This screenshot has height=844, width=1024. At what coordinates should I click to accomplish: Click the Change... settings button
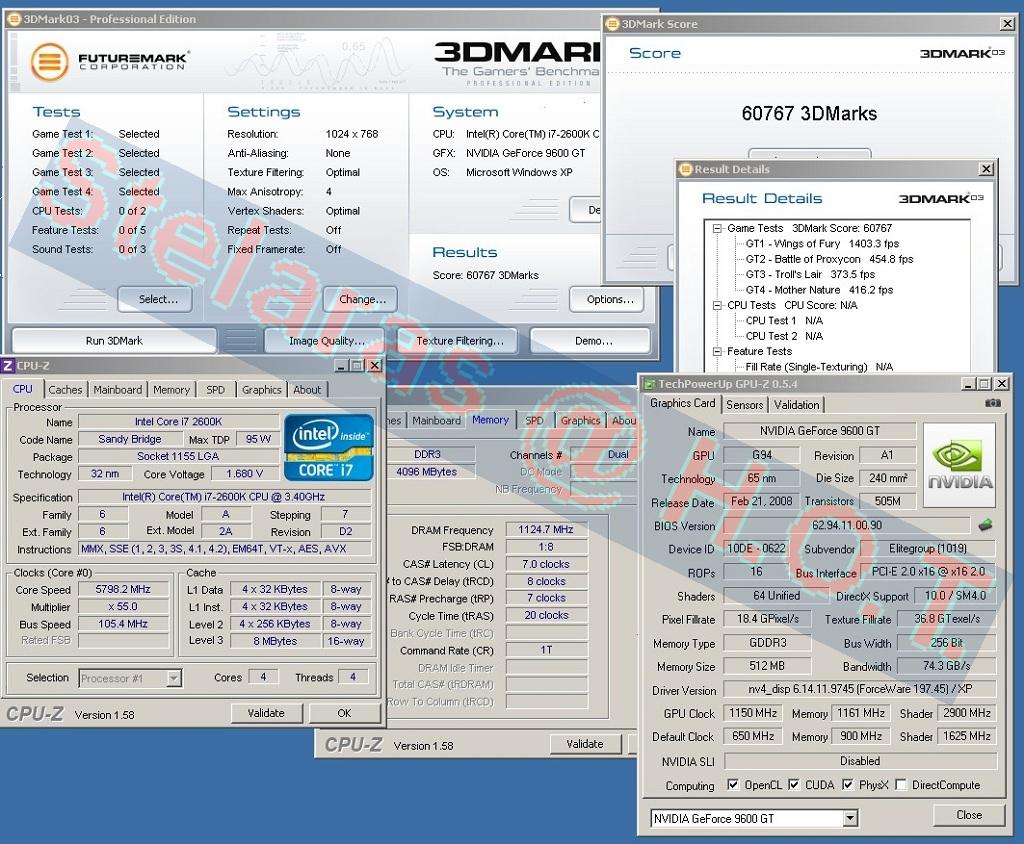click(x=360, y=299)
